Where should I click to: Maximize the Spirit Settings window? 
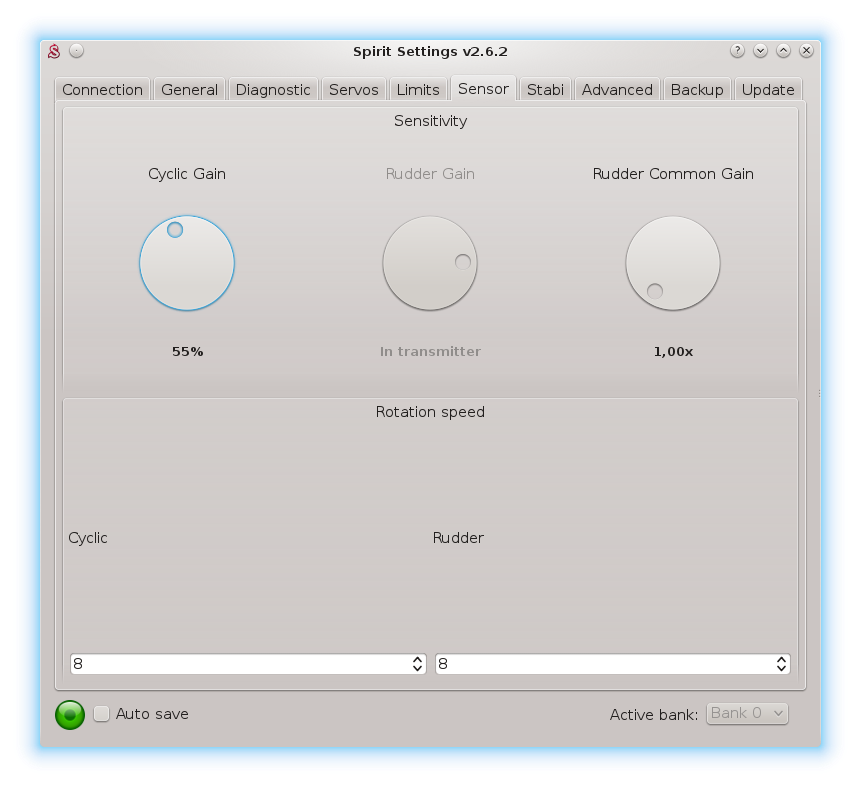(x=783, y=51)
